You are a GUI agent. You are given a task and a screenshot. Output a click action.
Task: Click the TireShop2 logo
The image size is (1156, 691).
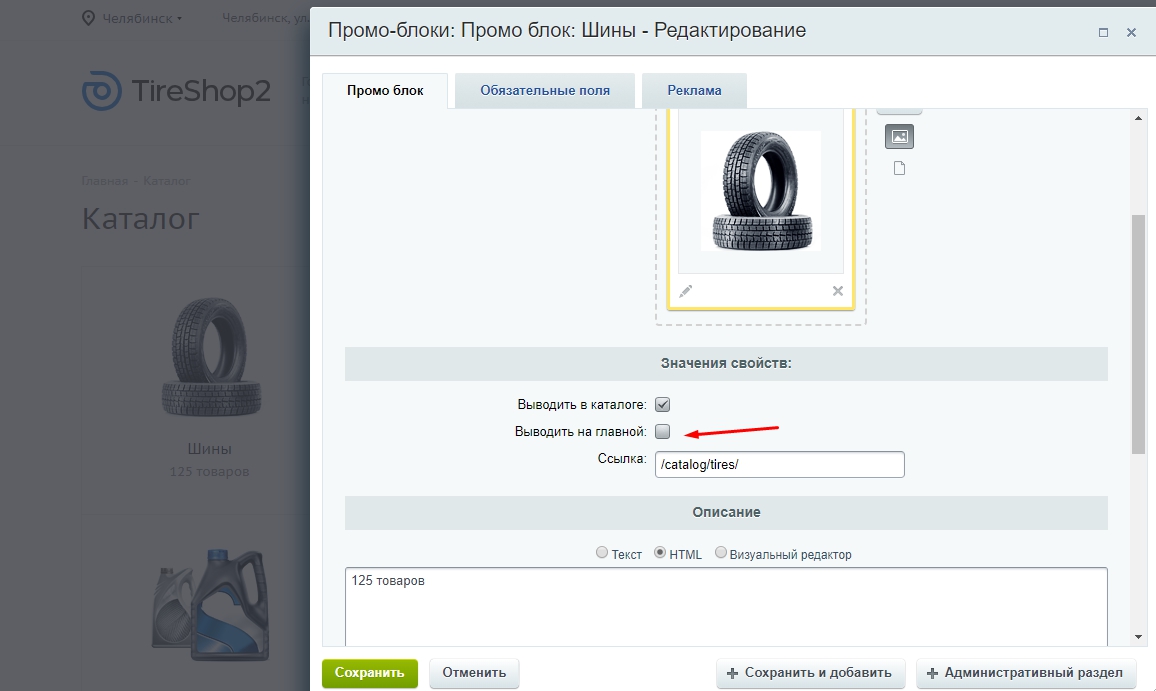[x=176, y=91]
